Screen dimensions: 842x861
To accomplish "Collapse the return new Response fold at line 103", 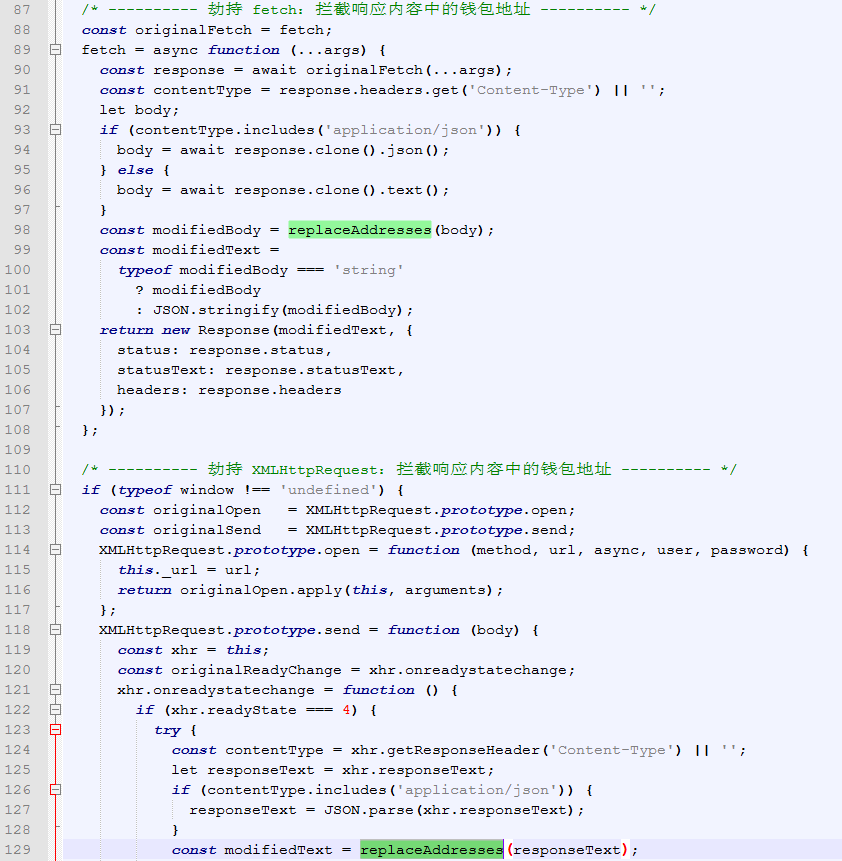I will tap(55, 330).
